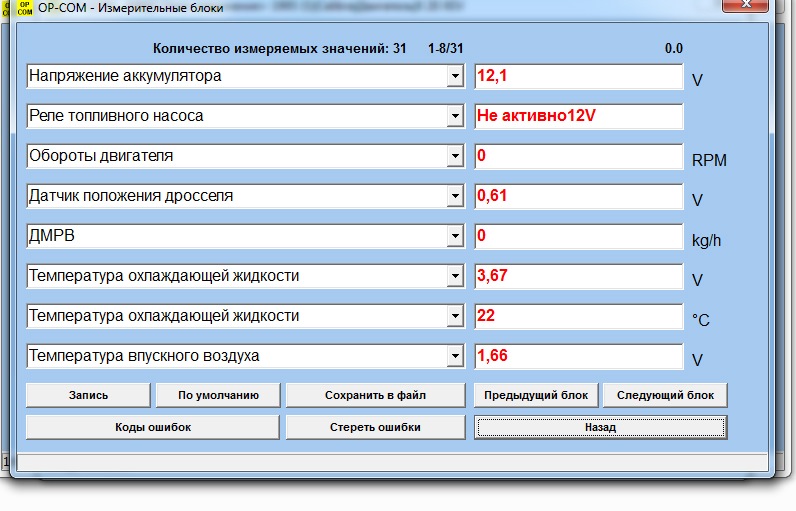Viewport: 796px width, 511px height.
Task: Click the Назад button
Action: click(x=601, y=427)
